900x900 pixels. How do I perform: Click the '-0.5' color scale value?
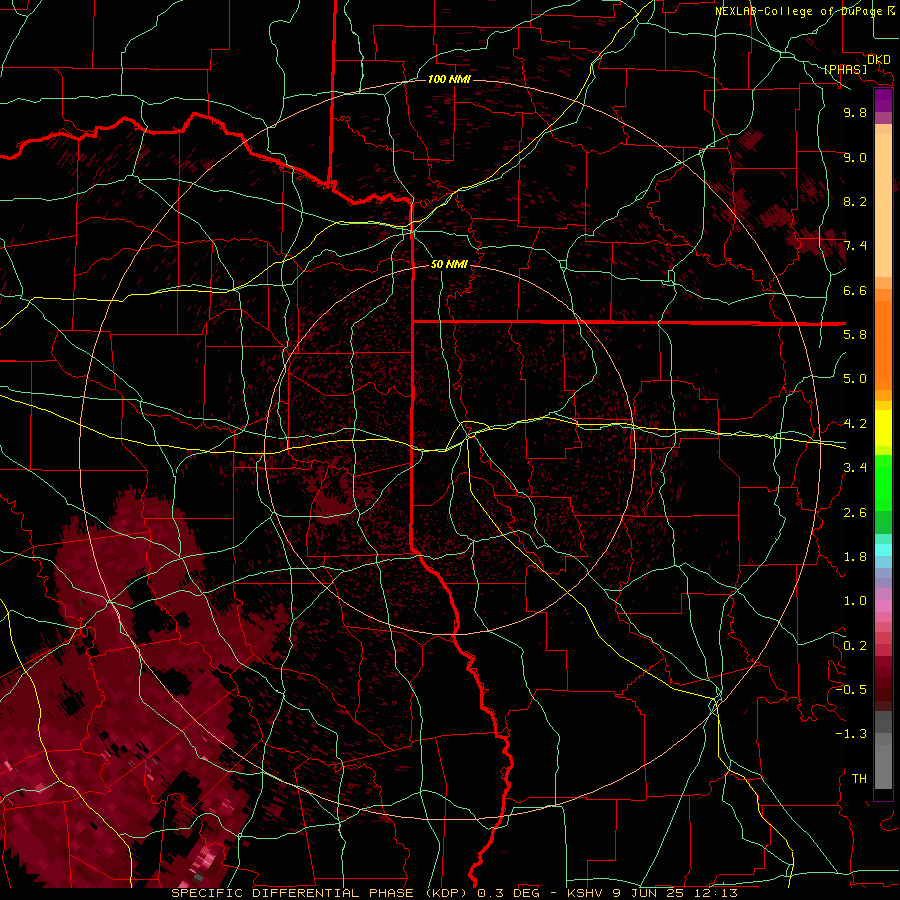(x=851, y=690)
